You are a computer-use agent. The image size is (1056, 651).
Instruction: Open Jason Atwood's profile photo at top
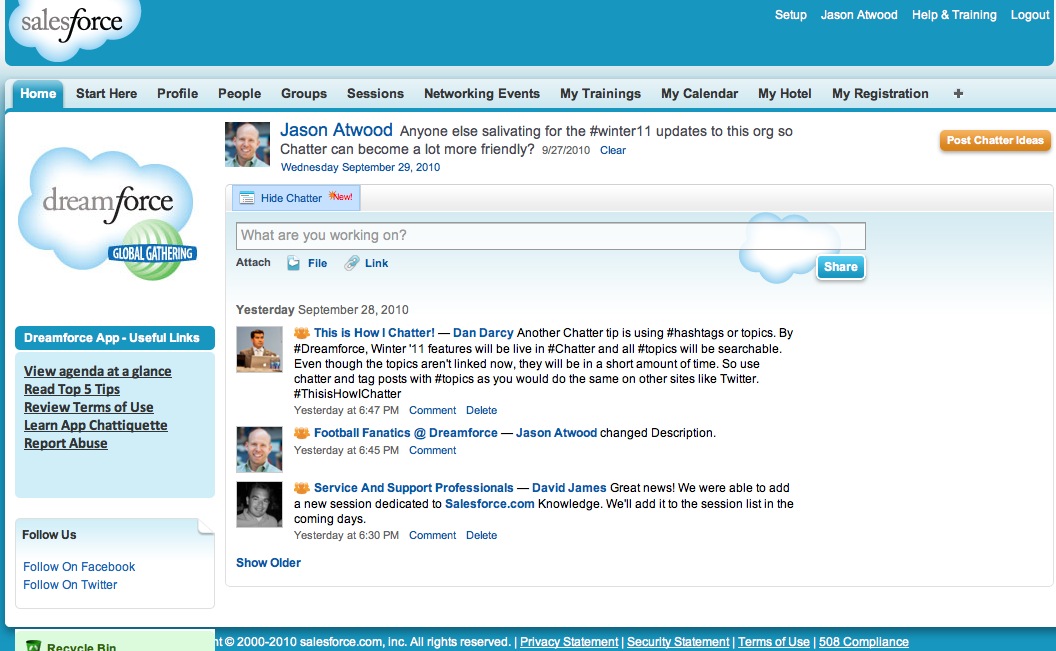[x=247, y=144]
